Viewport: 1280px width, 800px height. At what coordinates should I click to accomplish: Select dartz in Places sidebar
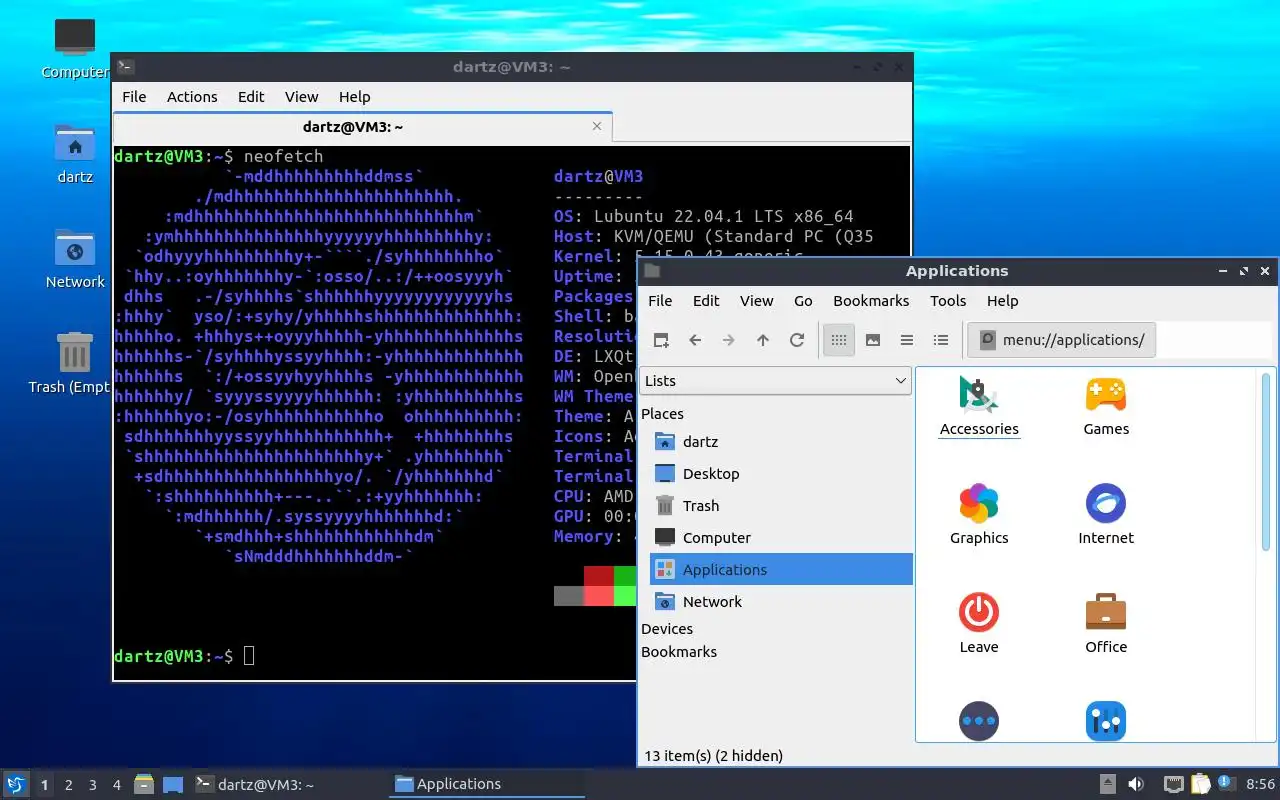781,441
